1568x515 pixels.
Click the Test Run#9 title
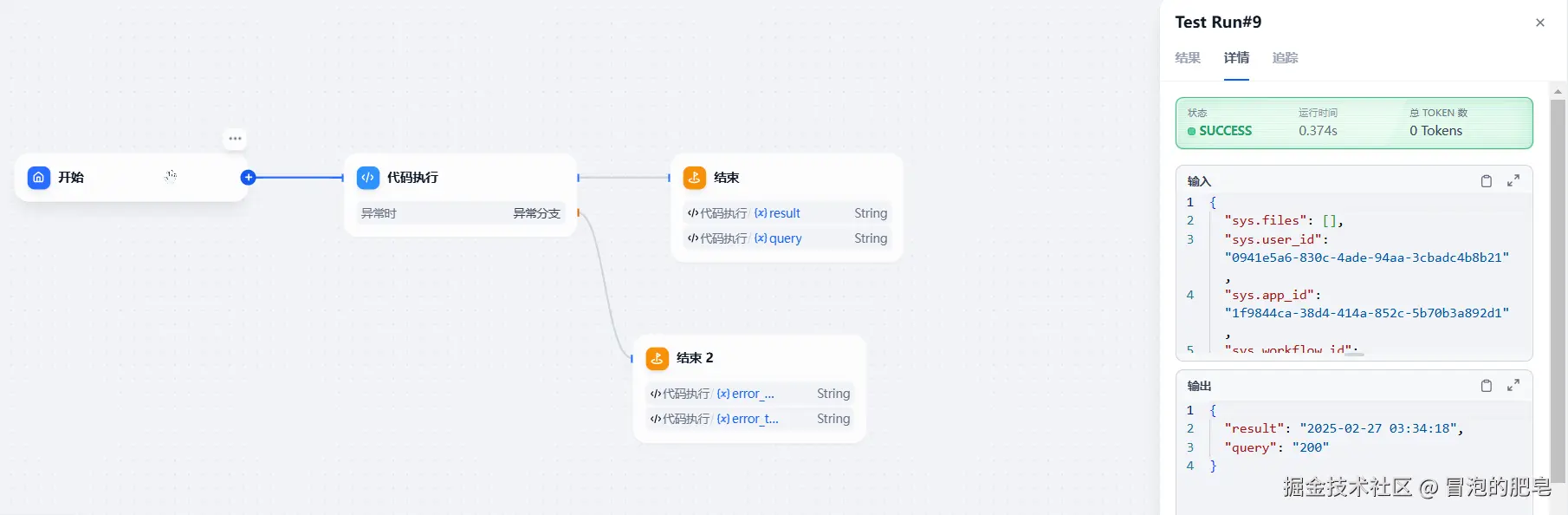1218,23
